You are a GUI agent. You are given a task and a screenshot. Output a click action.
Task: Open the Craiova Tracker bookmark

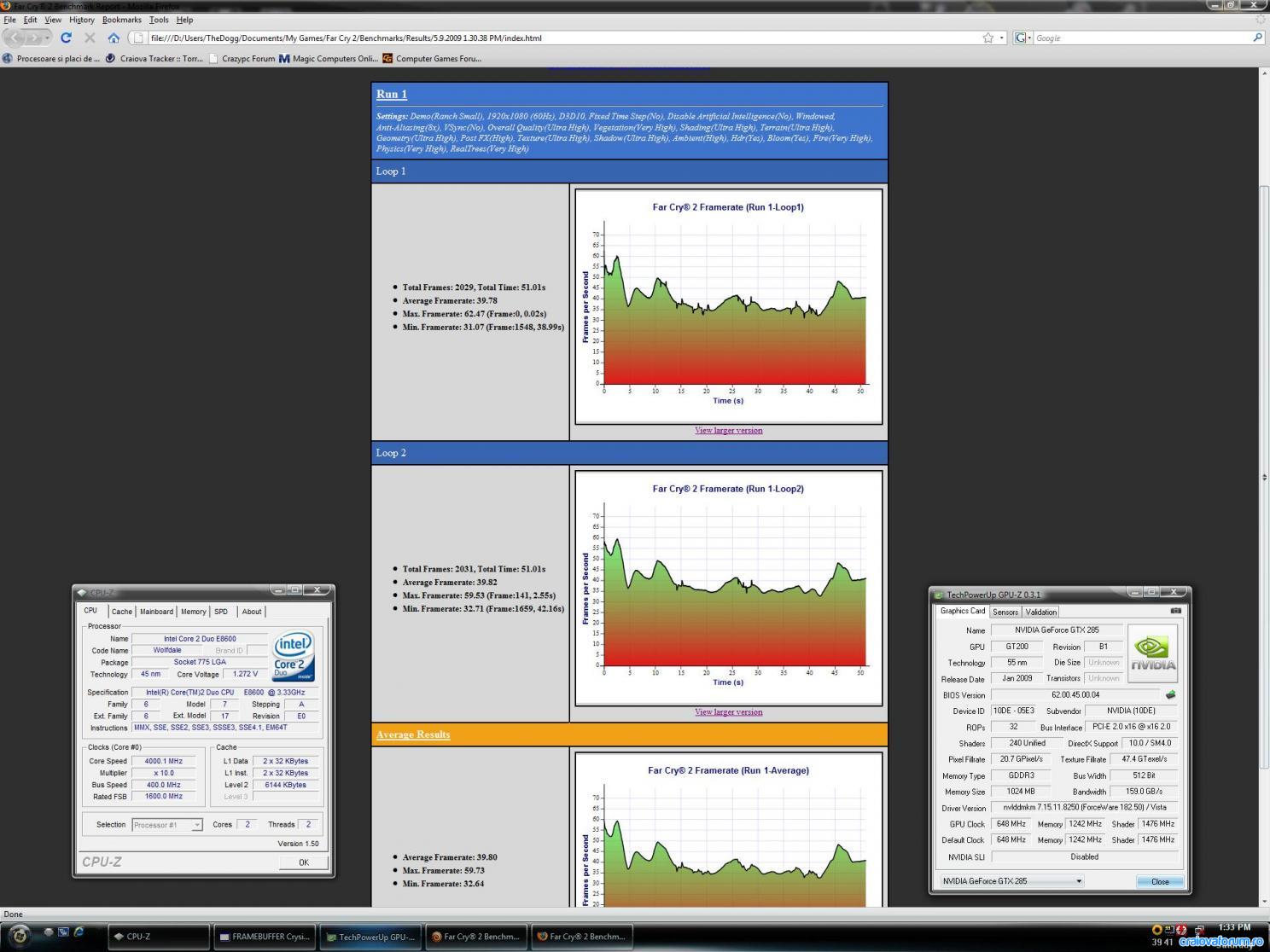point(154,59)
